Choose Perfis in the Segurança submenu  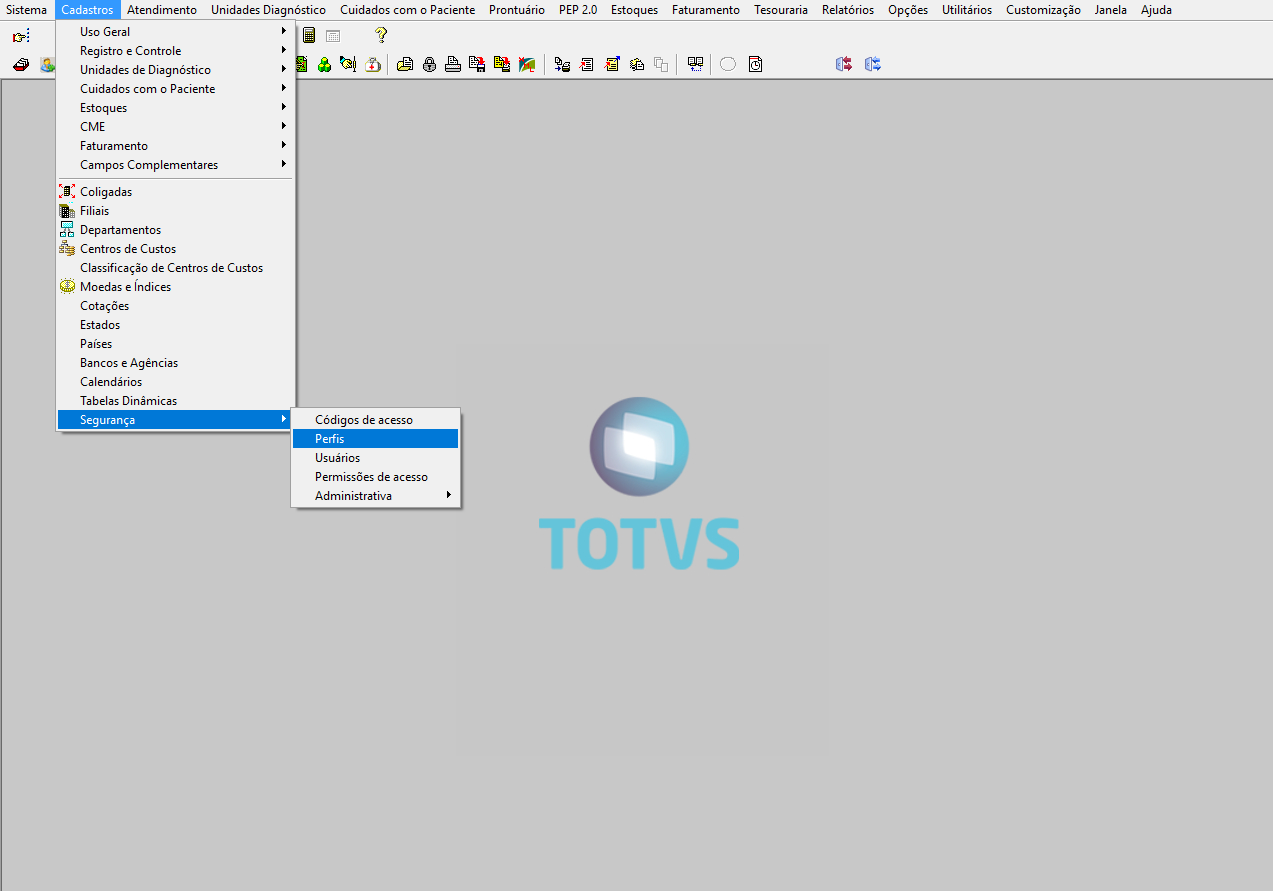point(375,439)
